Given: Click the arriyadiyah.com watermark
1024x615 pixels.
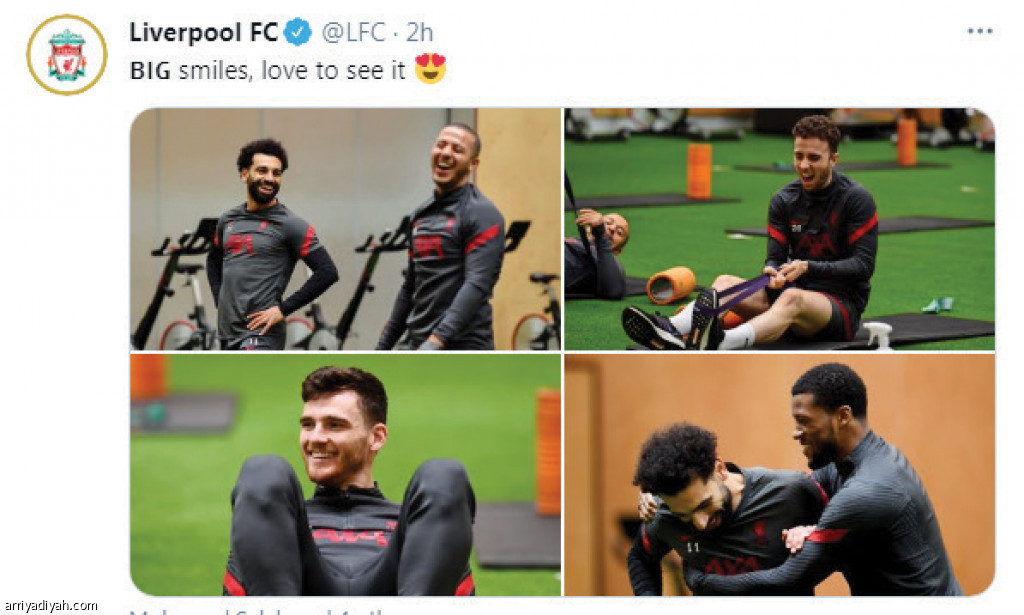Looking at the screenshot, I should [51, 606].
